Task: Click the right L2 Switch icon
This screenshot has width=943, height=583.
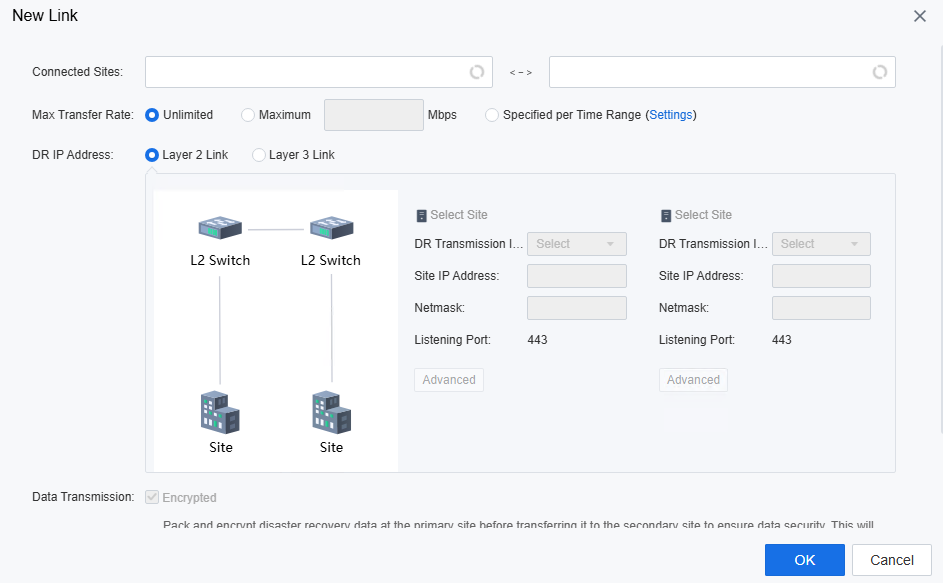Action: click(331, 228)
